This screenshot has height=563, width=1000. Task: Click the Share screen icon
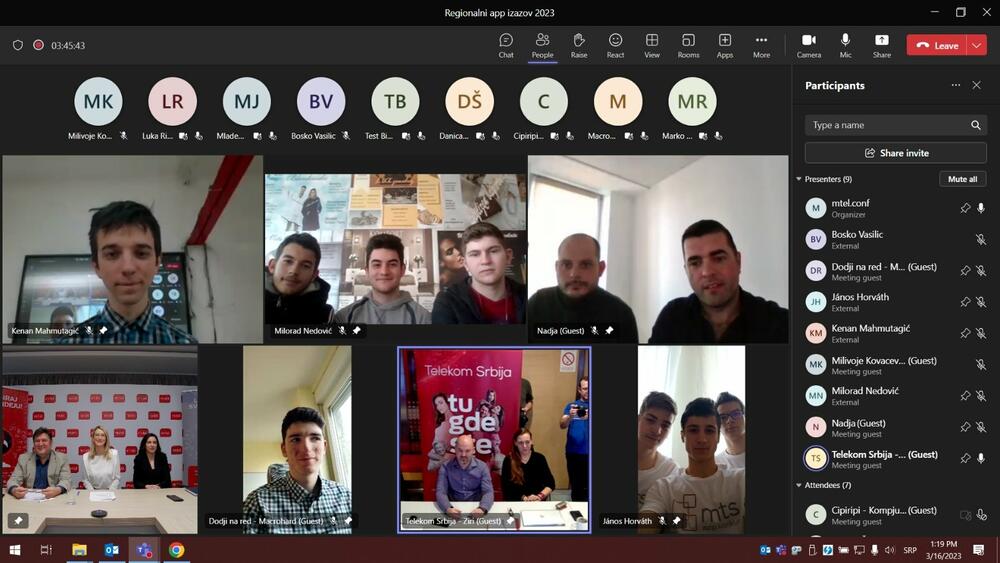coord(881,45)
